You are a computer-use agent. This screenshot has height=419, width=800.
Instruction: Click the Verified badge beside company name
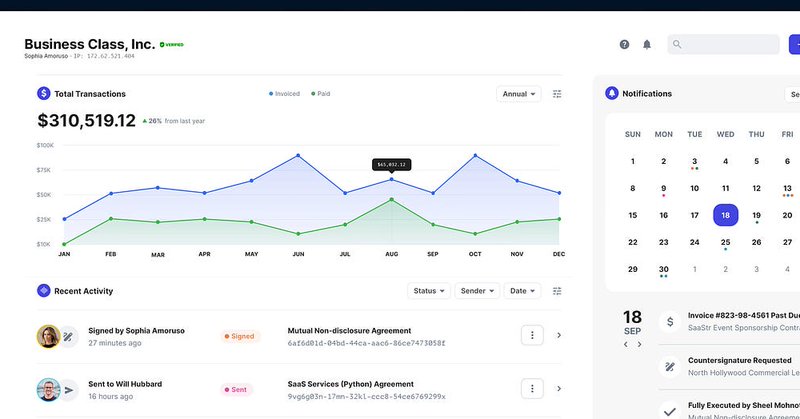pos(172,45)
